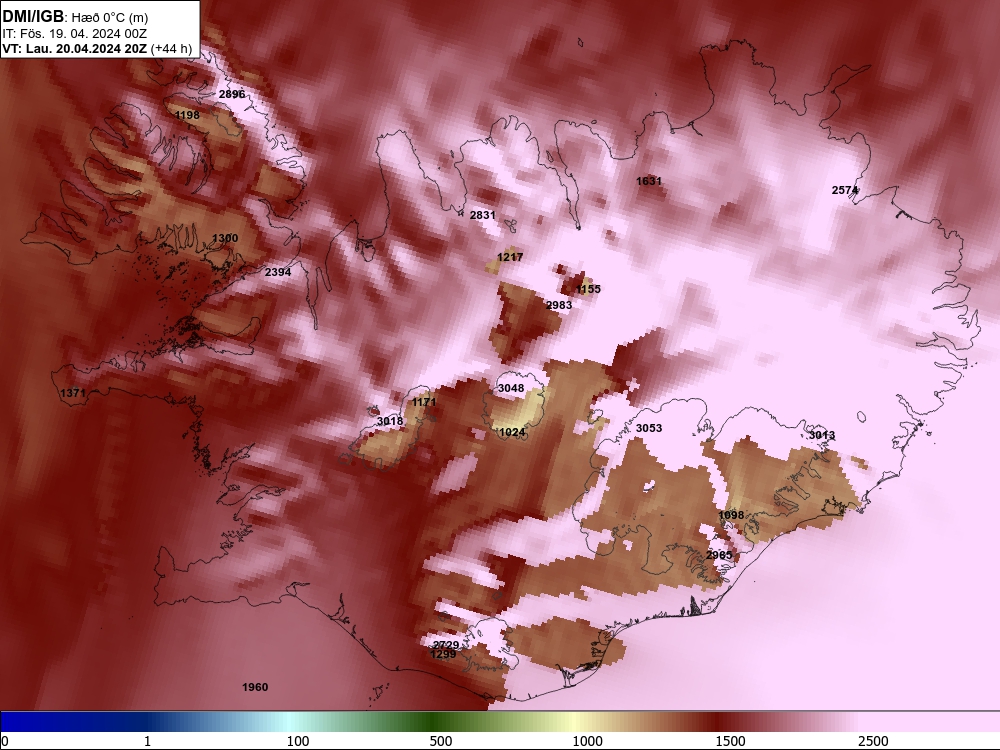Click the 1631 value label on map
The width and height of the screenshot is (1000, 750).
click(649, 181)
